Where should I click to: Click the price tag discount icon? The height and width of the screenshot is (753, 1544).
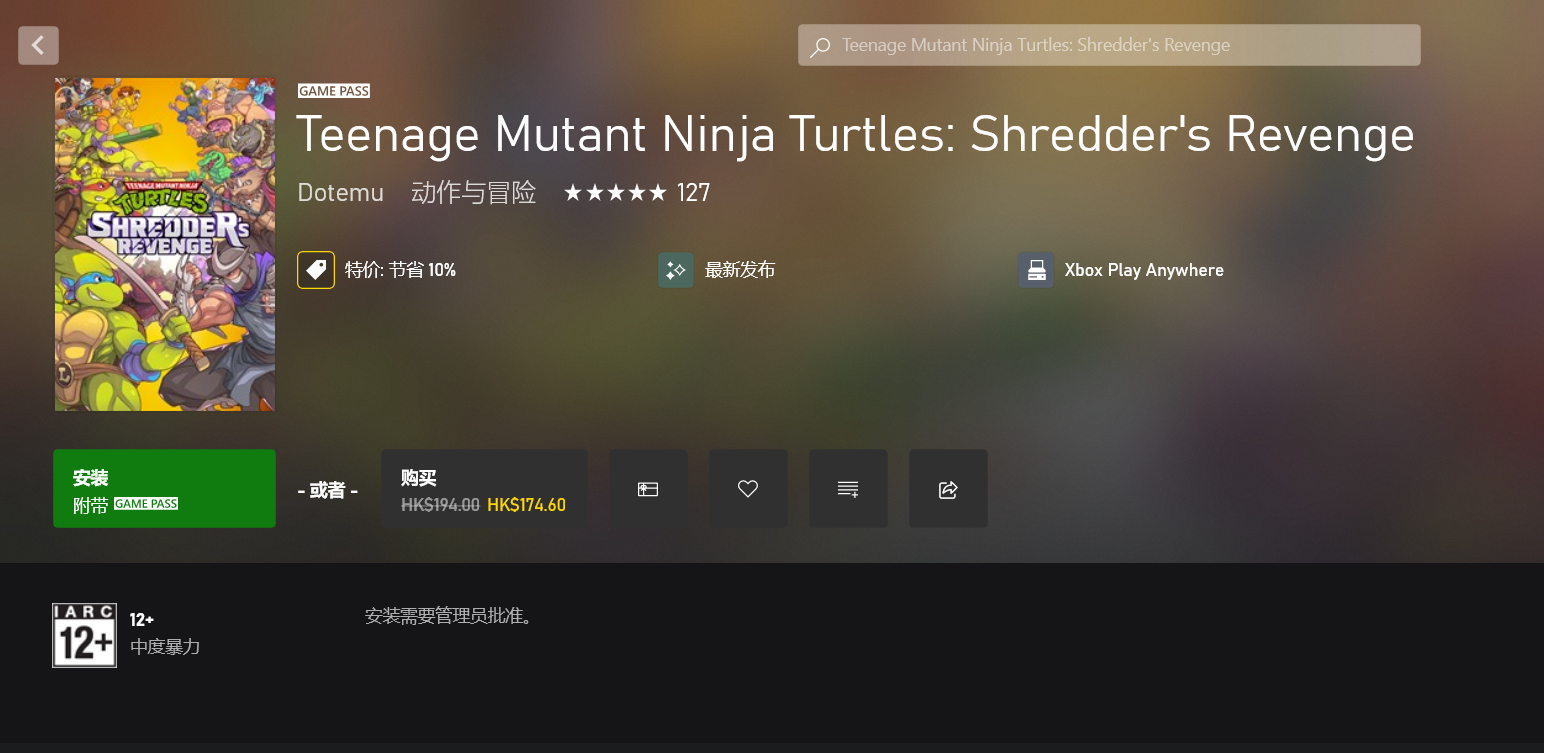pyautogui.click(x=316, y=270)
